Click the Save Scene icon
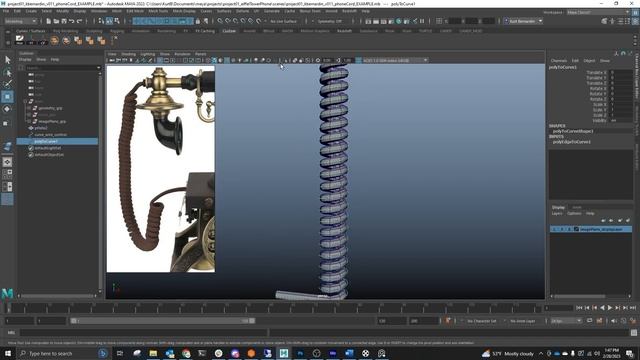640x360 pixels. (x=64, y=21)
